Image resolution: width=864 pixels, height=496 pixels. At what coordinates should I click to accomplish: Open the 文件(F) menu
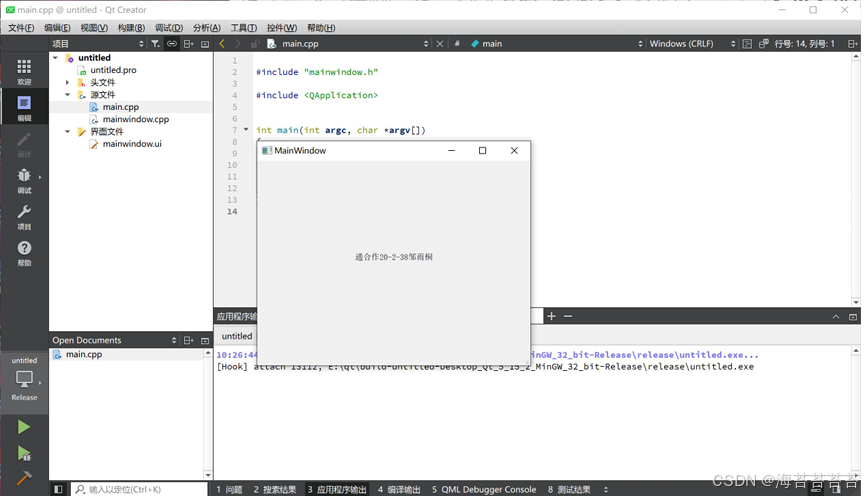point(21,28)
